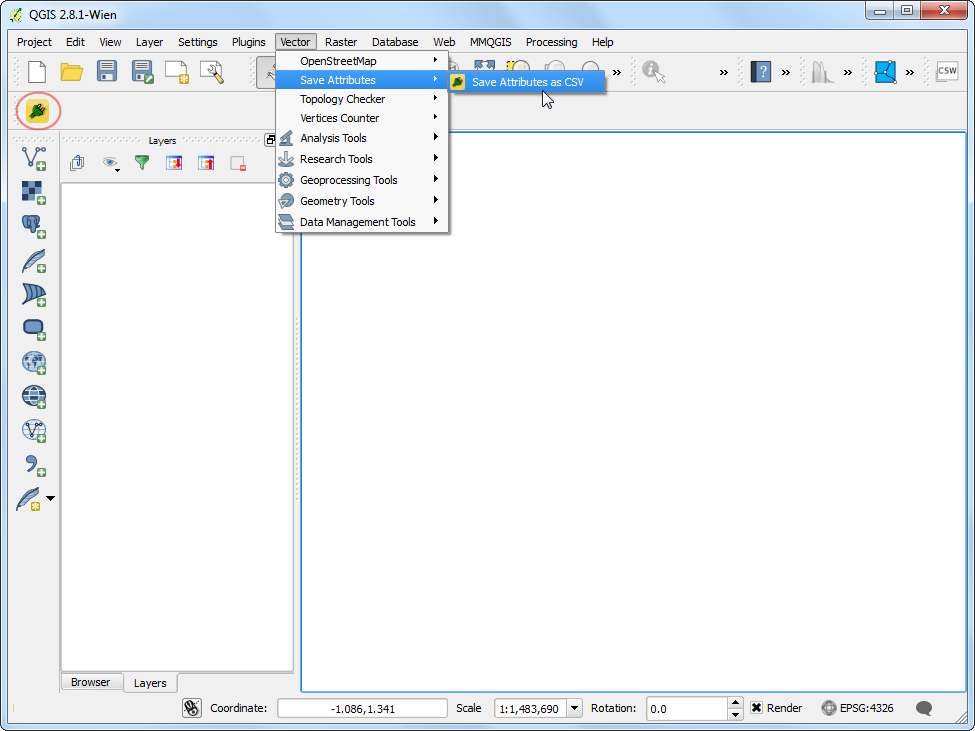Click the green Filter Legend funnel icon
The height and width of the screenshot is (731, 975).
(x=142, y=163)
